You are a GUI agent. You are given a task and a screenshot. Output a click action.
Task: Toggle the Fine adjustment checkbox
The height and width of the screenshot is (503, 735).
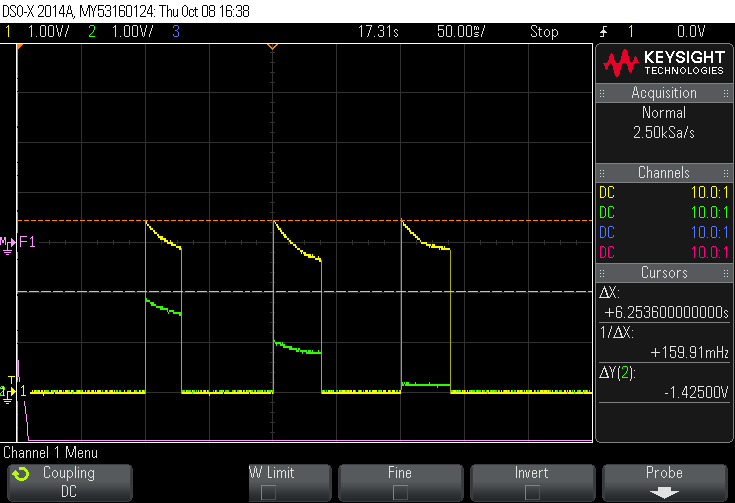(400, 492)
